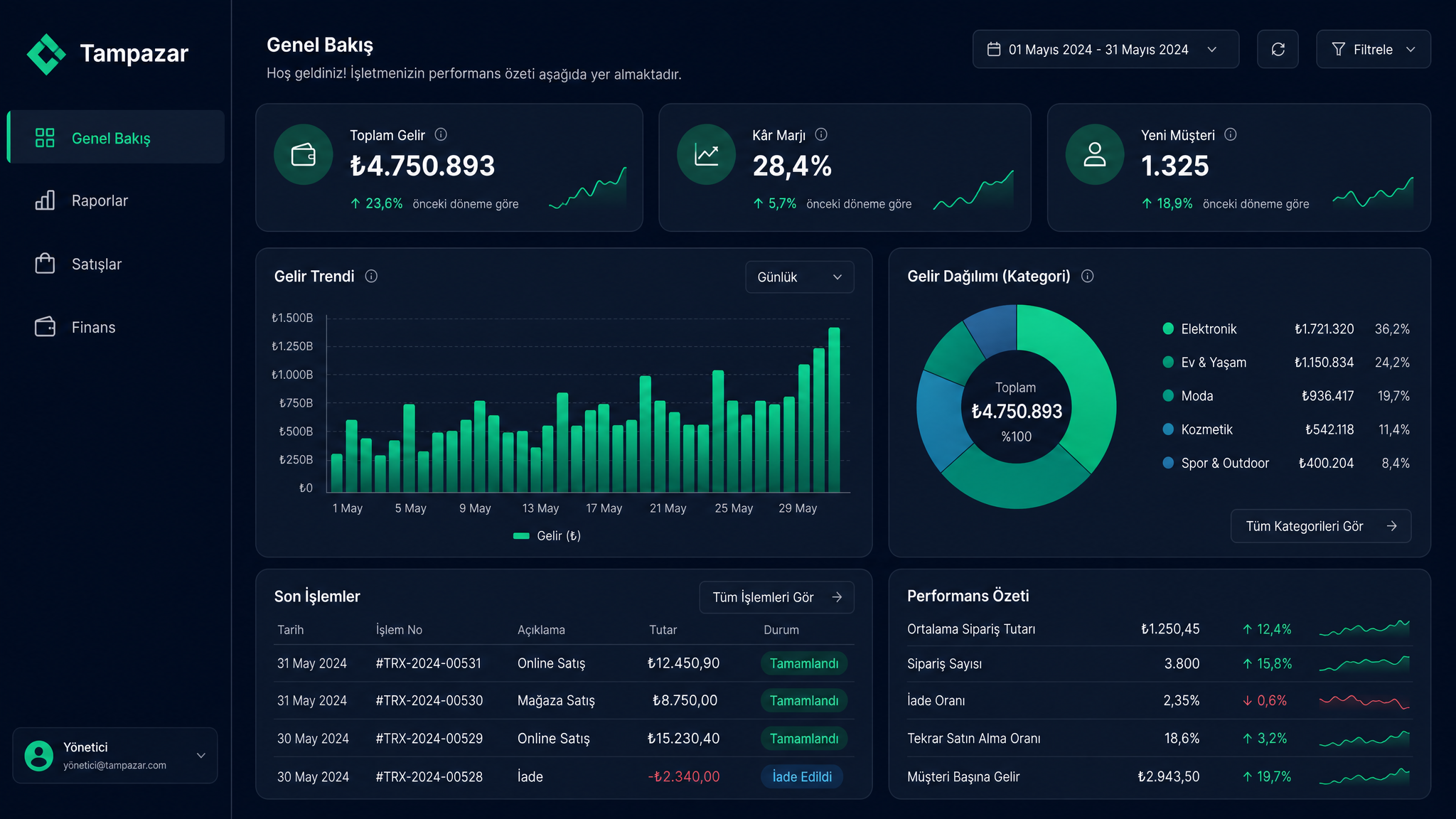Click the Gelir Trendi info icon
The width and height of the screenshot is (1456, 819).
coord(371,276)
